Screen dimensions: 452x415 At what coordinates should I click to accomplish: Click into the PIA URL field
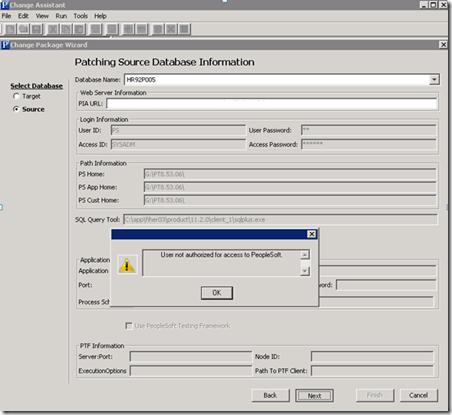(272, 104)
